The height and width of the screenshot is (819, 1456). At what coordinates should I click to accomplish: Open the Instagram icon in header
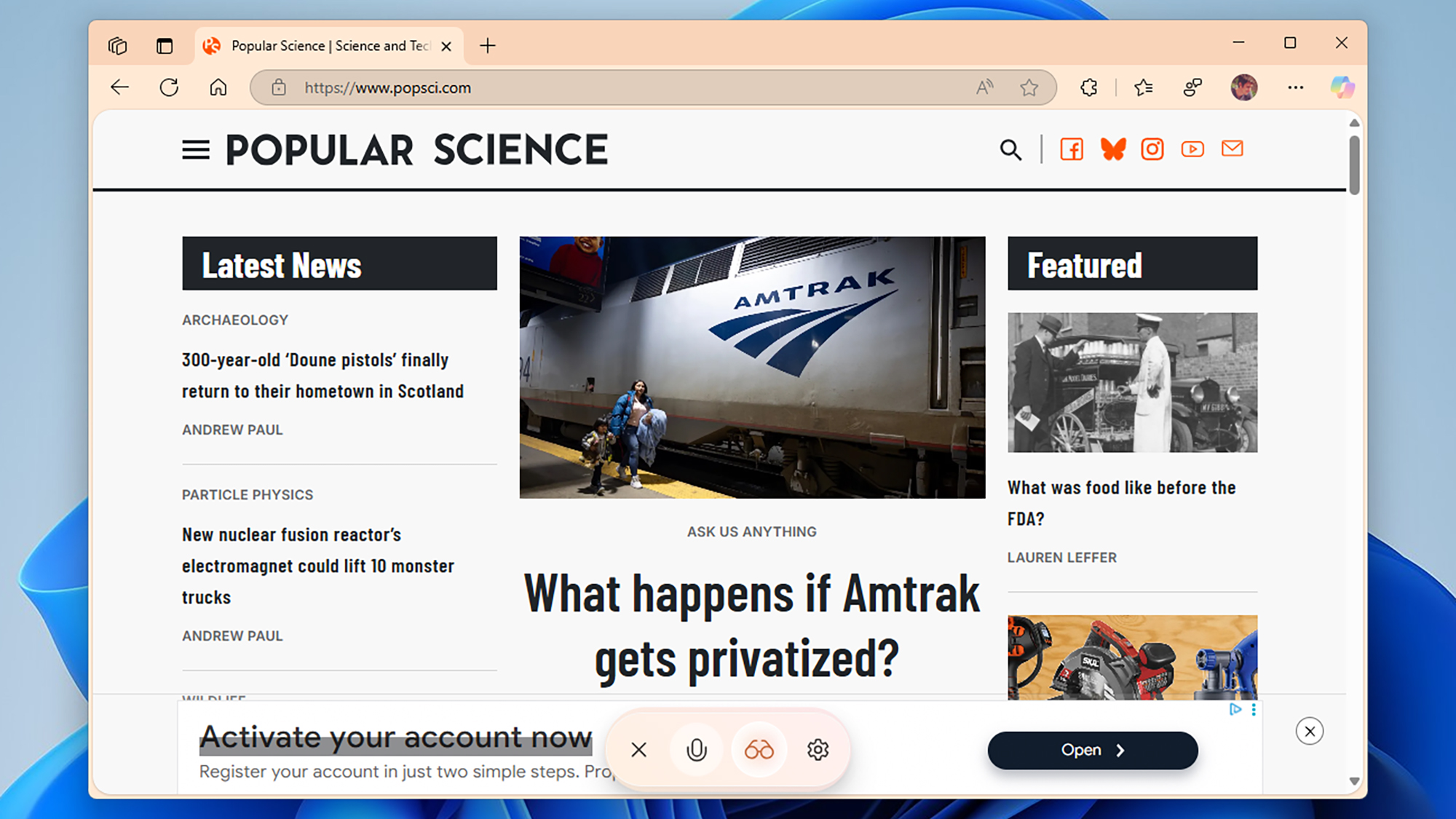click(x=1152, y=149)
